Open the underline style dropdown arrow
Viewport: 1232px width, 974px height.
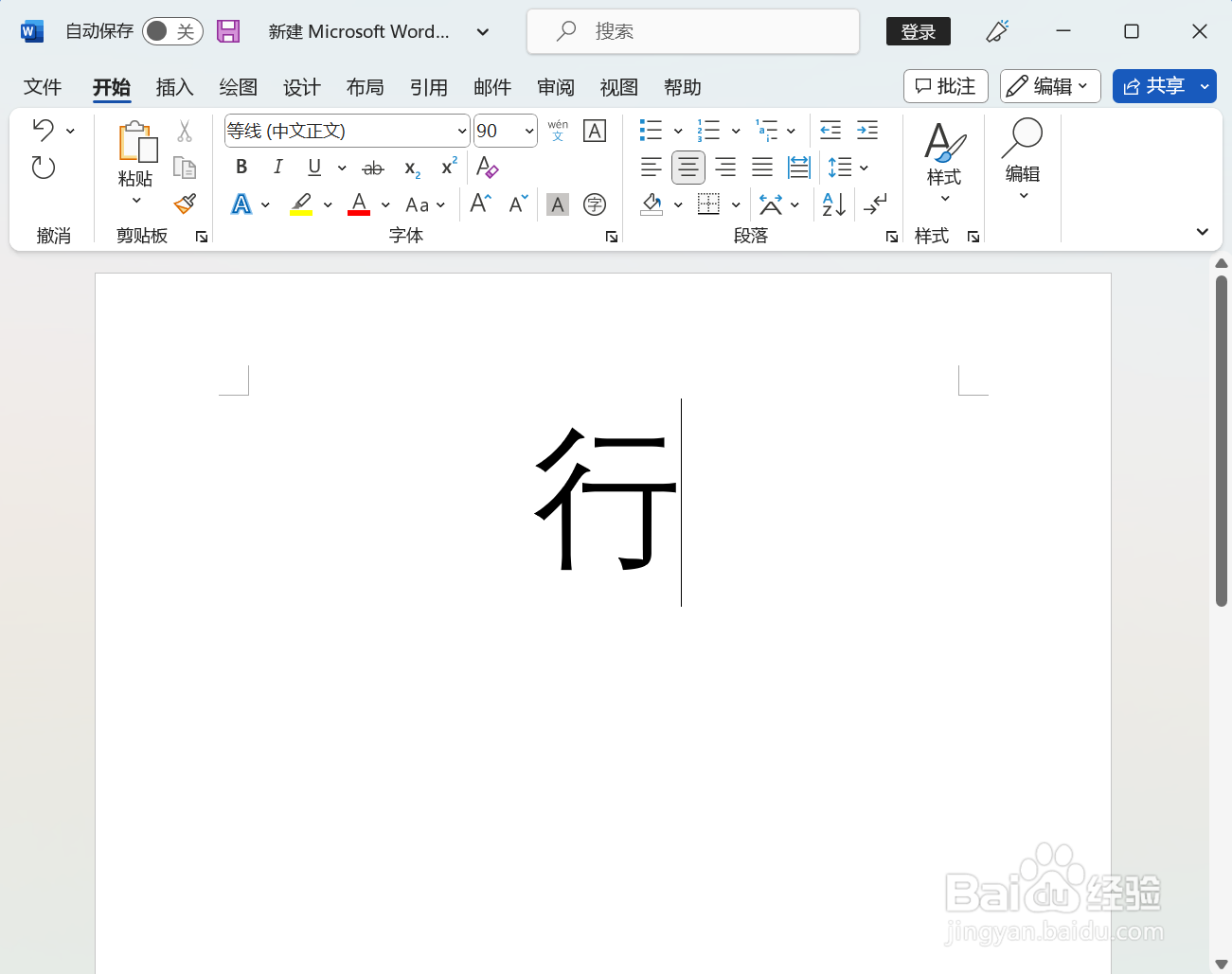[342, 168]
